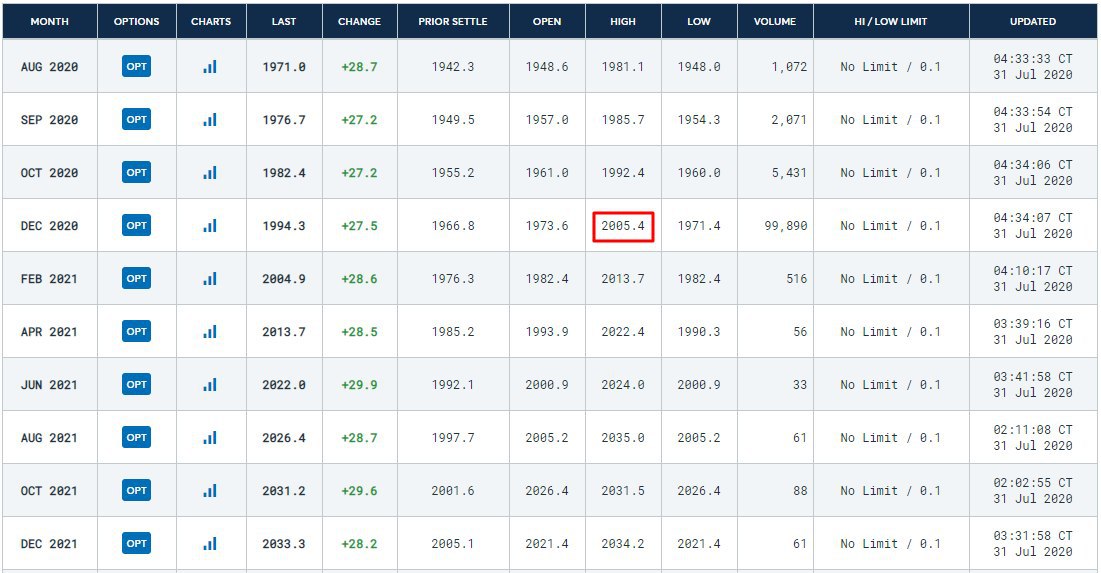Open the chart icon for SEP 2020
The height and width of the screenshot is (573, 1101).
coord(210,119)
